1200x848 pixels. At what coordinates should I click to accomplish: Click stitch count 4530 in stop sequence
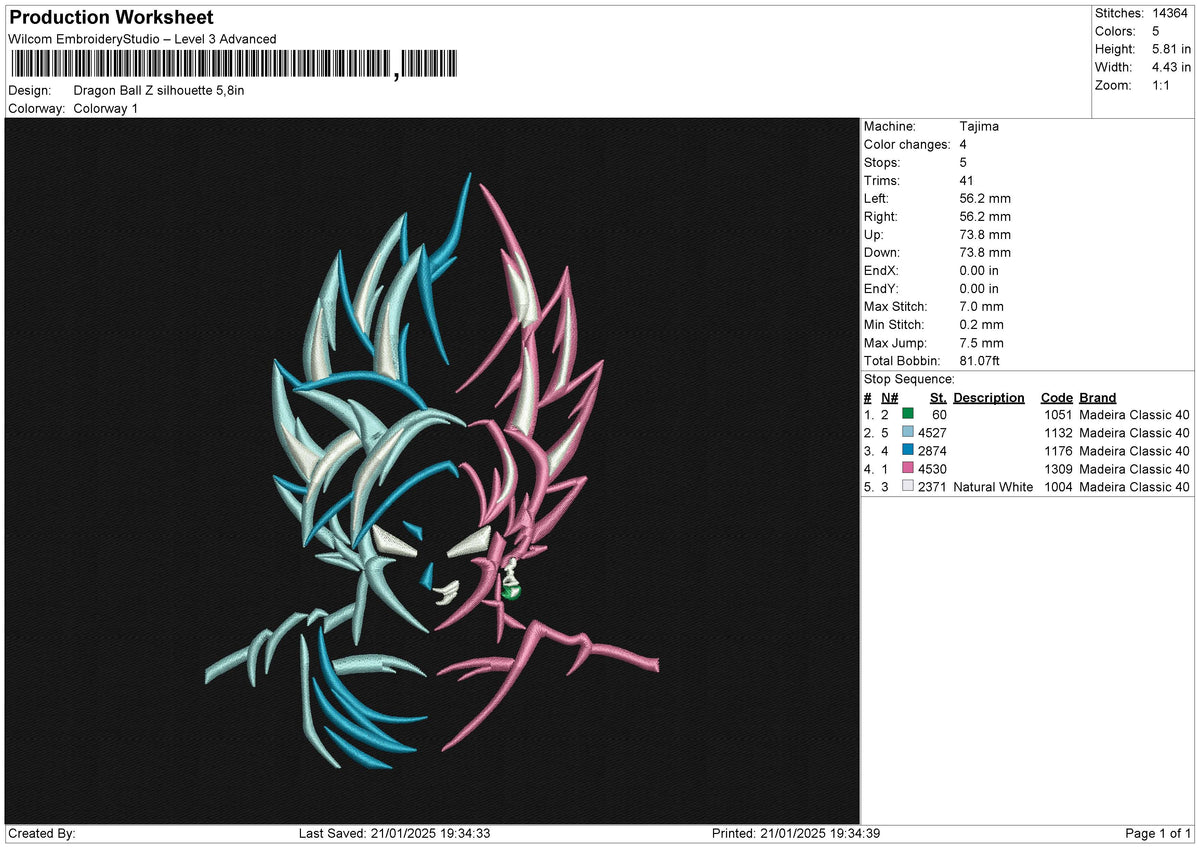(932, 469)
